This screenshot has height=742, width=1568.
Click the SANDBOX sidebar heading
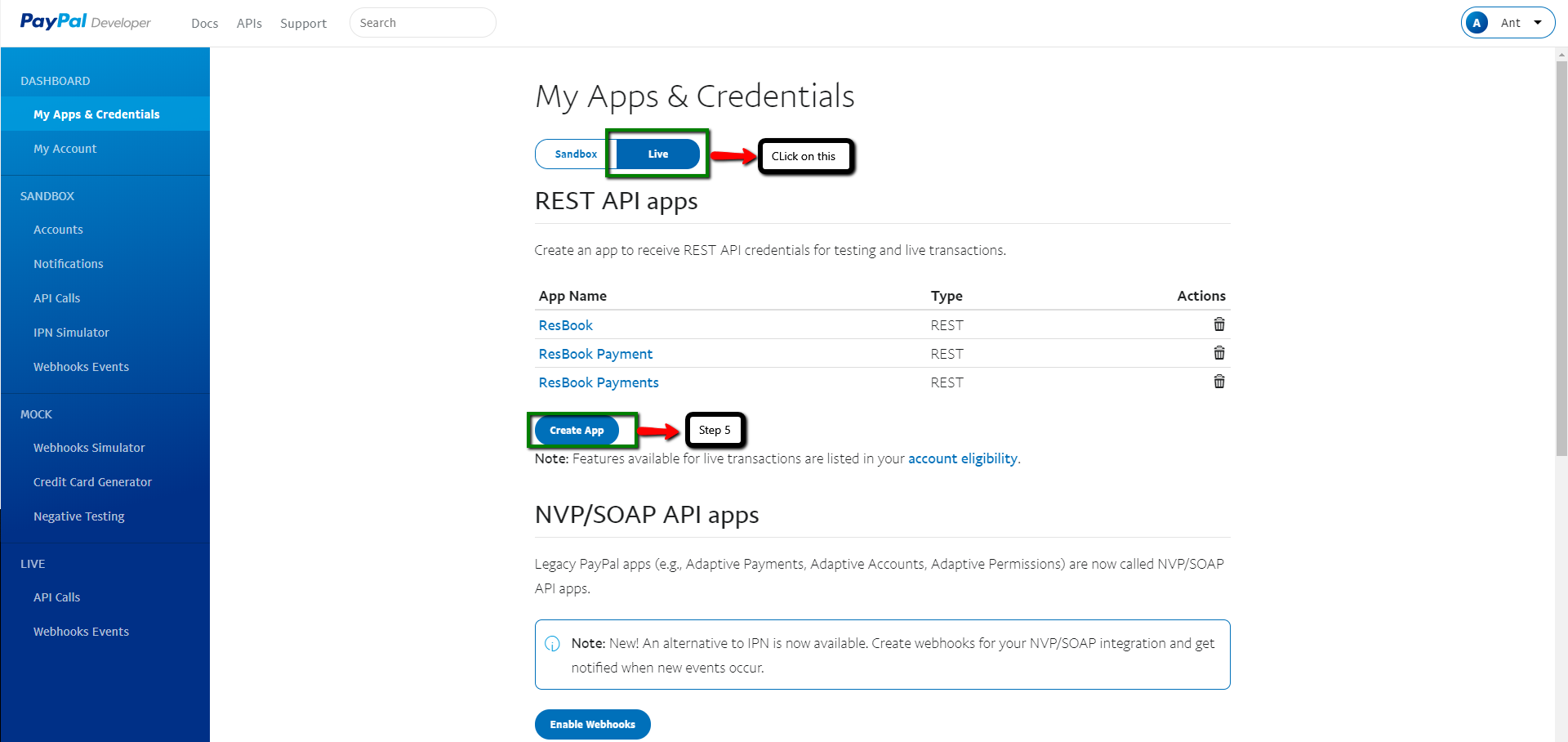[x=47, y=196]
